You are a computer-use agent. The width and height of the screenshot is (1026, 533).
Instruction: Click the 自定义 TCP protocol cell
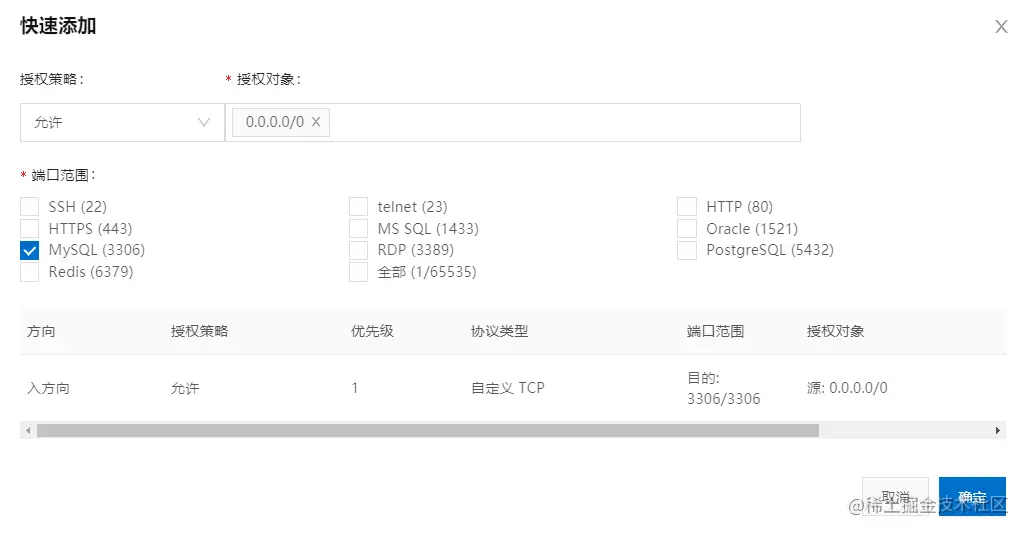tap(508, 388)
